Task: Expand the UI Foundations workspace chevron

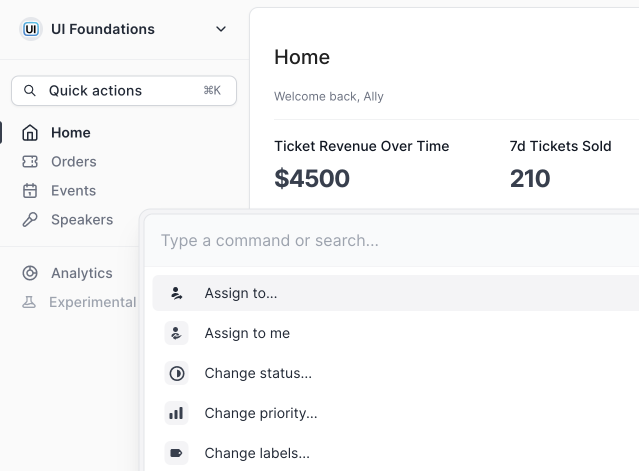Action: 221,29
